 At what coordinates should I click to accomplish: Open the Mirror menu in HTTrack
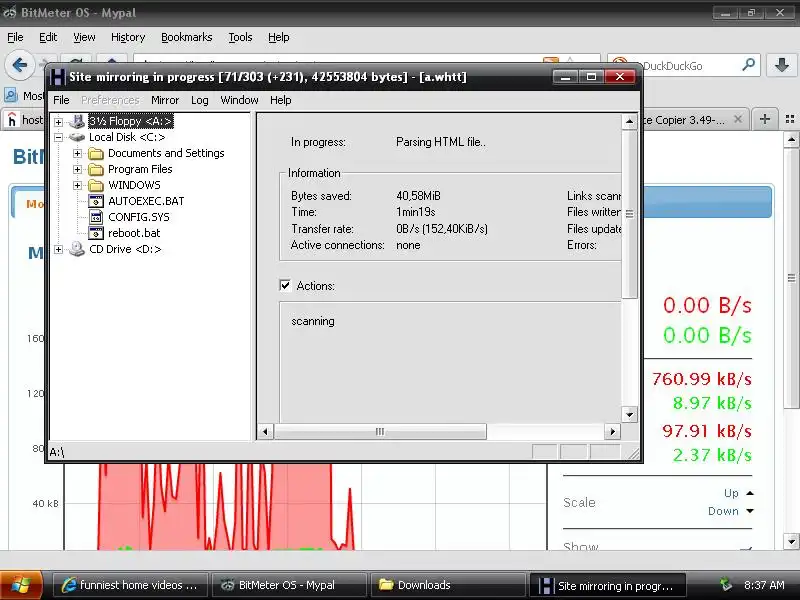[165, 100]
